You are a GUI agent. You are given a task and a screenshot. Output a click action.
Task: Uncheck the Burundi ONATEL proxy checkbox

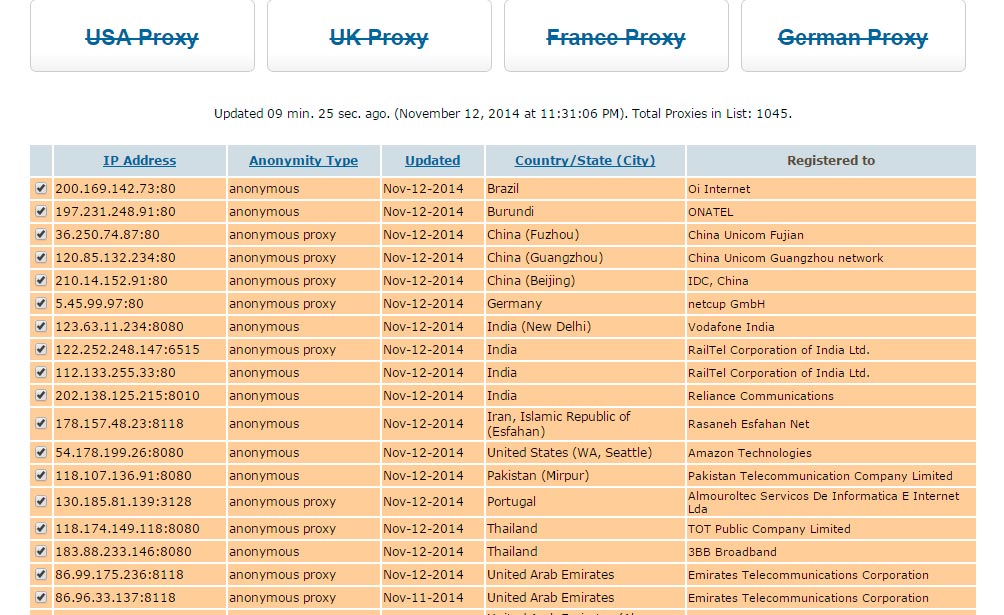coord(41,211)
